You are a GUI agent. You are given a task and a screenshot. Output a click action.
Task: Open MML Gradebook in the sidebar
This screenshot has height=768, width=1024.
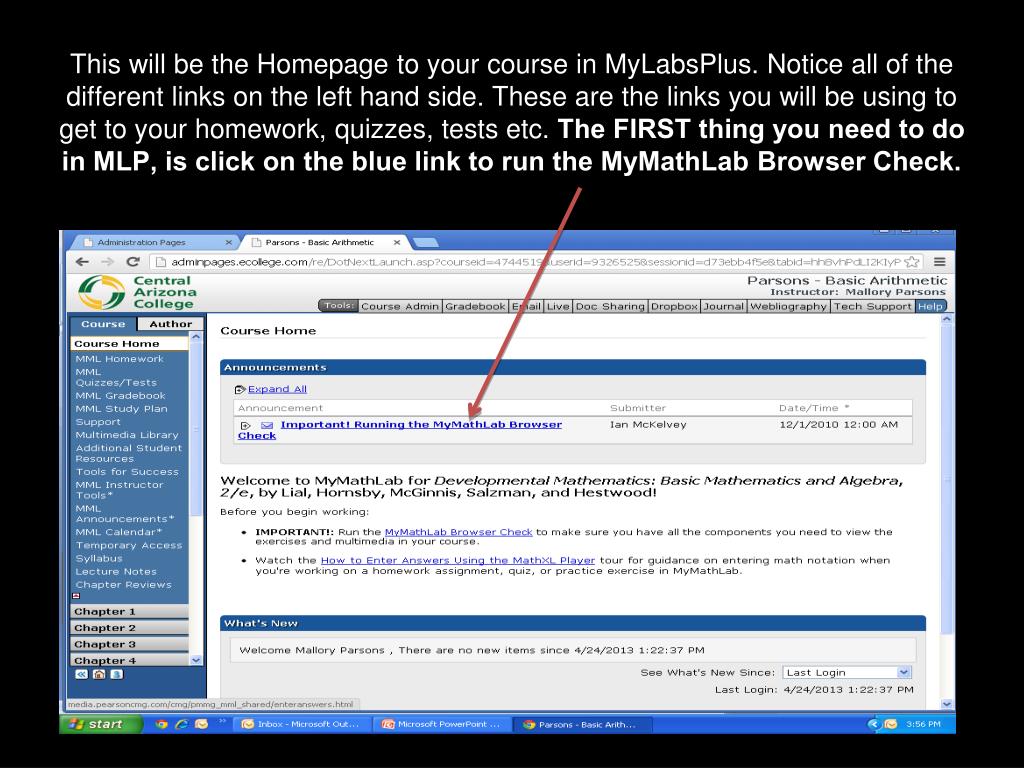tap(120, 396)
